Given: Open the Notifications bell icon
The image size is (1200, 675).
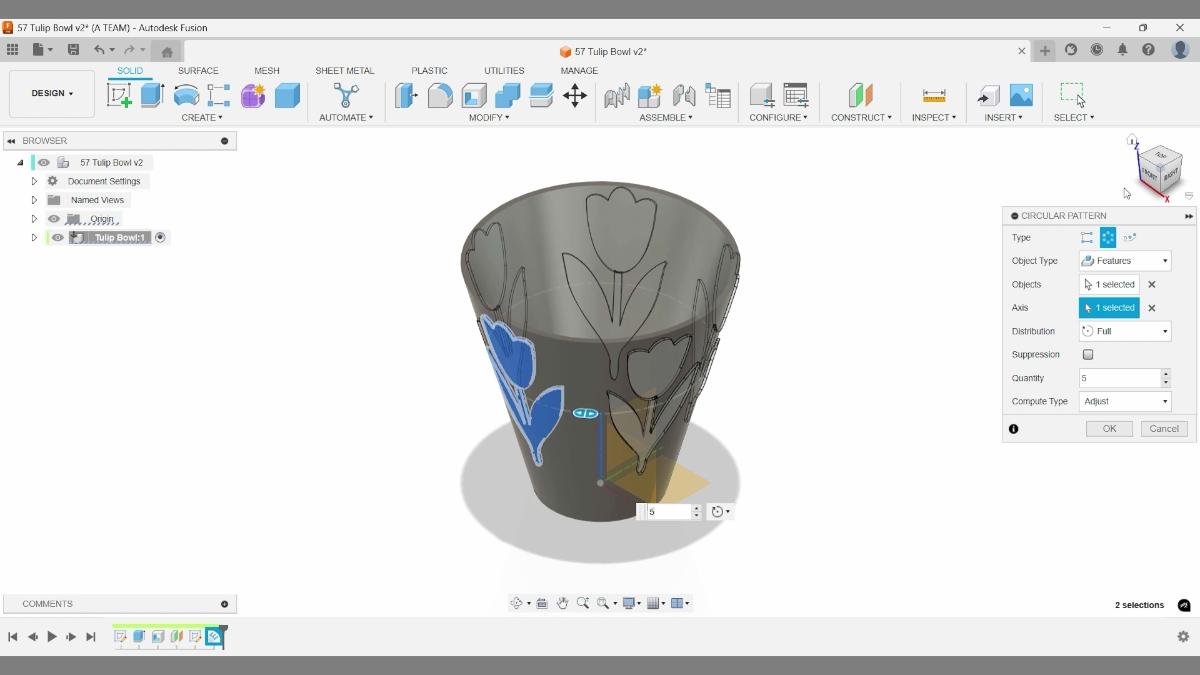Looking at the screenshot, I should (1122, 50).
